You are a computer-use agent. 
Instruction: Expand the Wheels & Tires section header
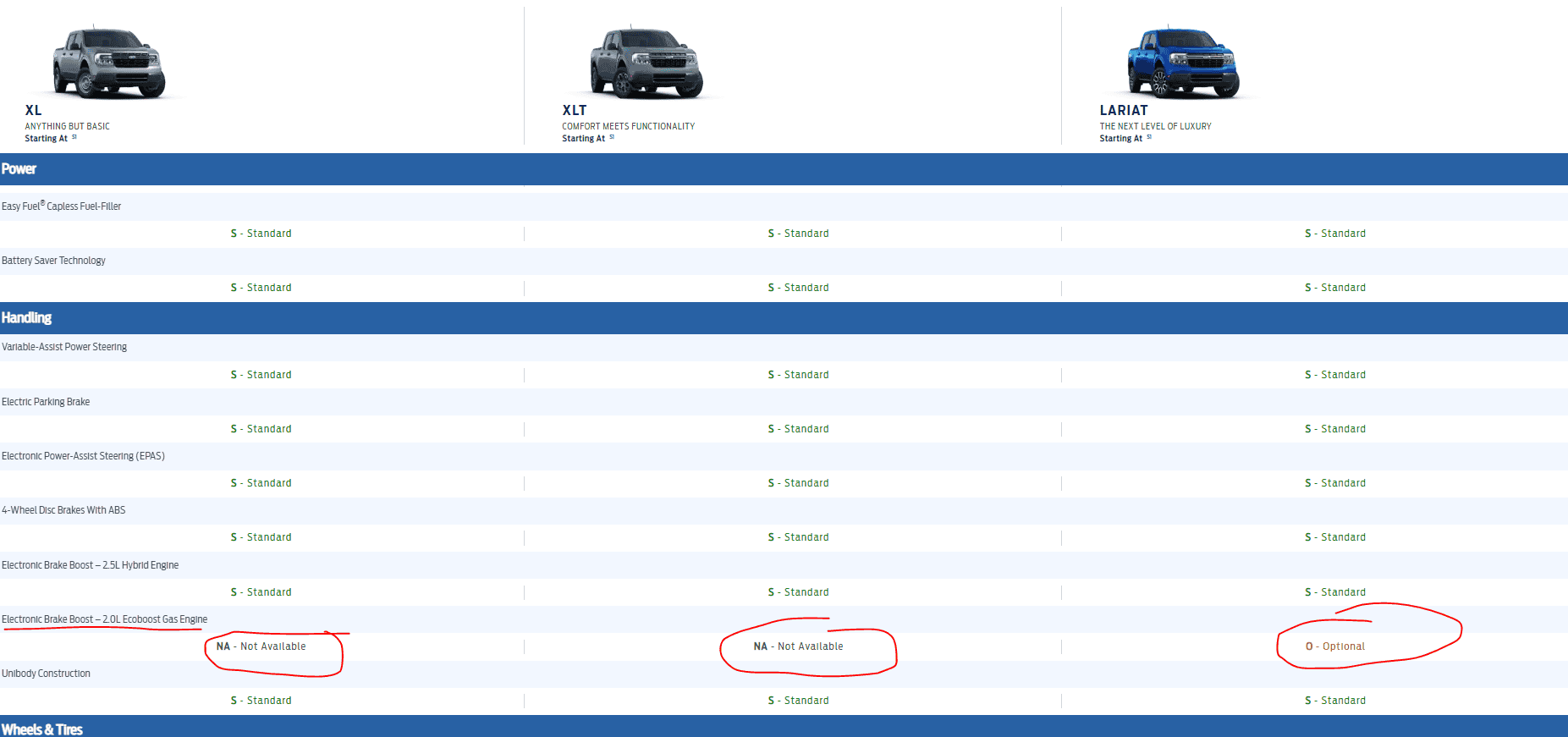(784, 727)
